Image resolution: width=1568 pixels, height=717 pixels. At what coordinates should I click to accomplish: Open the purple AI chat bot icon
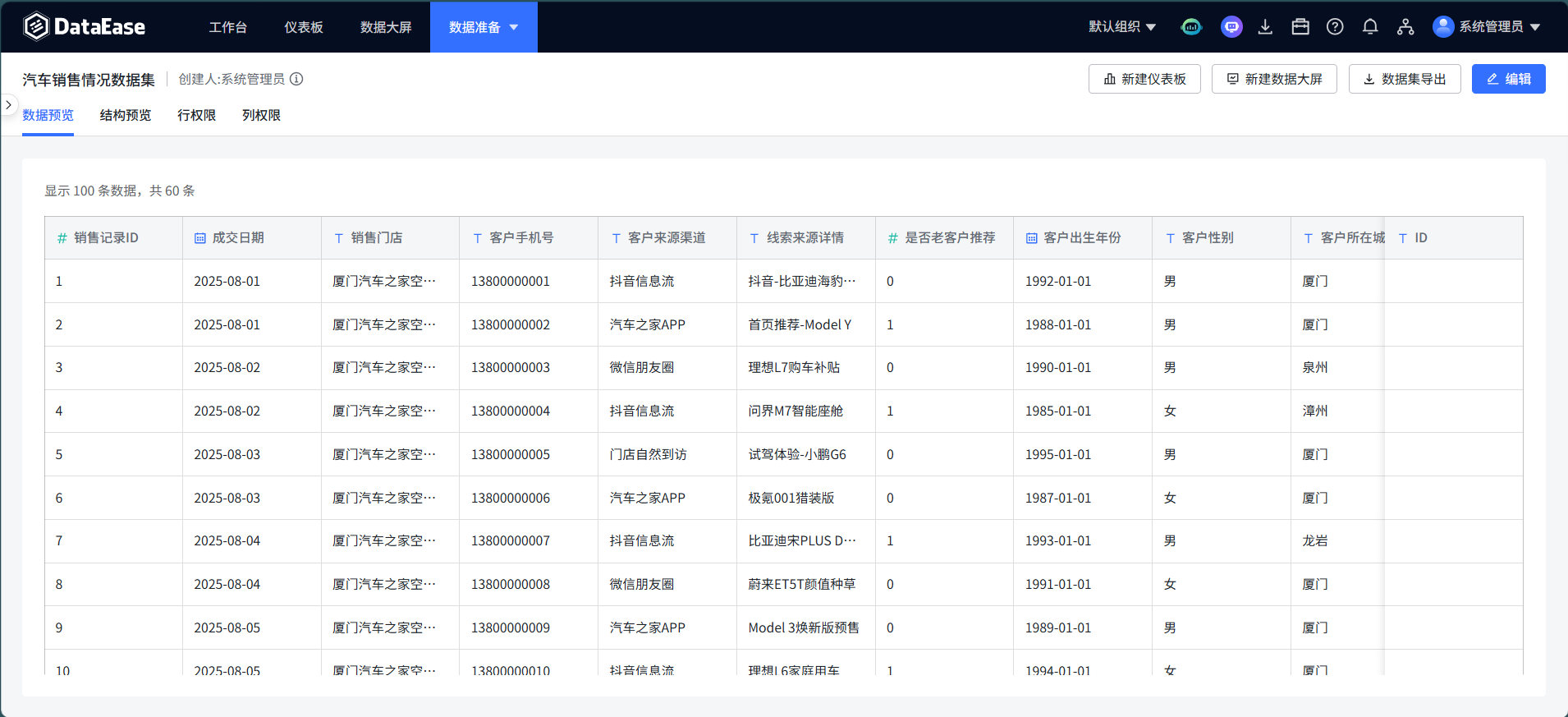tap(1231, 27)
